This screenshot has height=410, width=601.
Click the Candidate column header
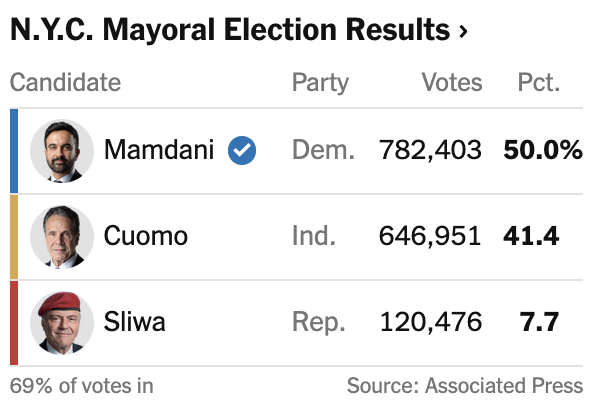[x=65, y=82]
